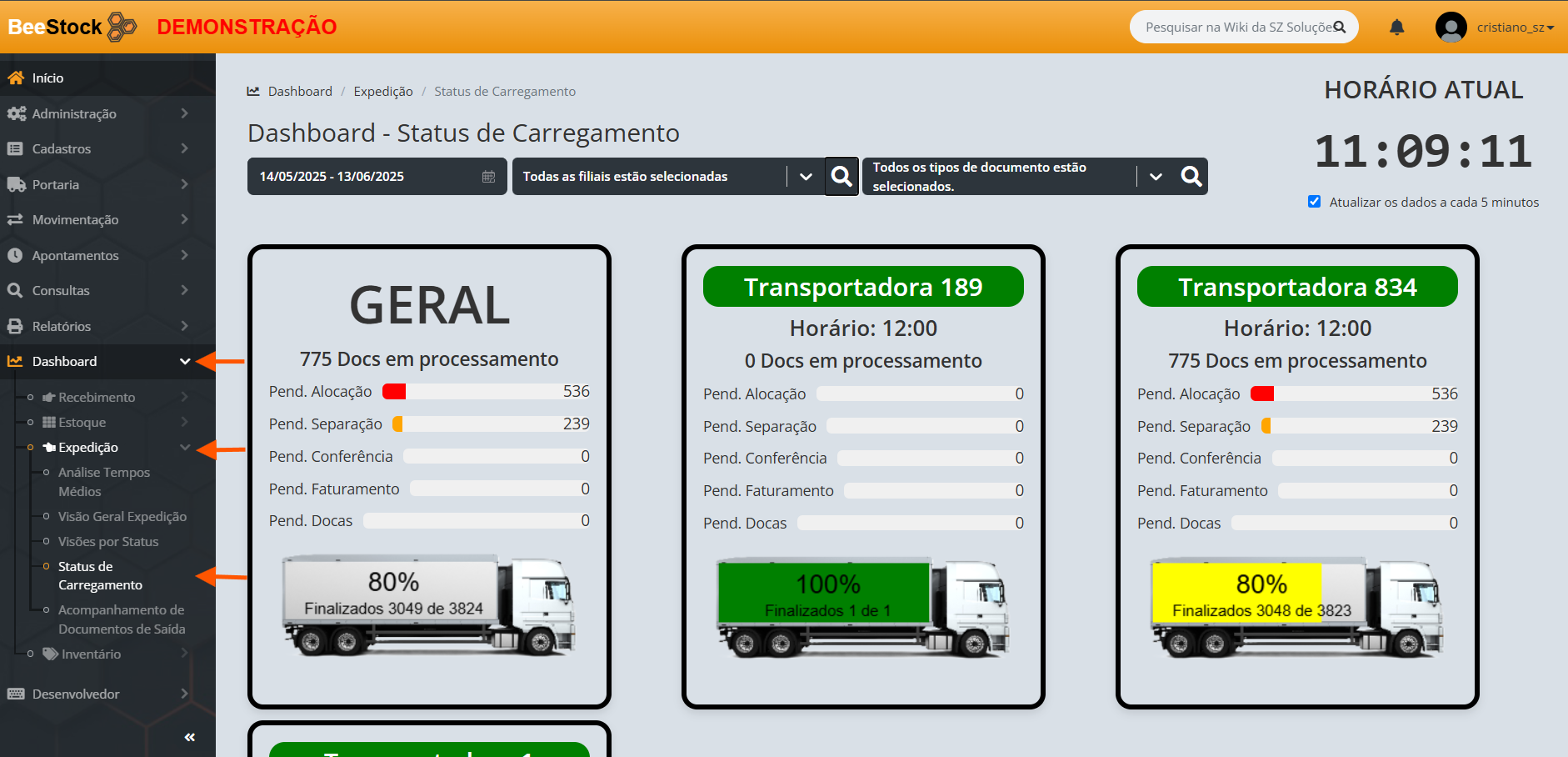Select Visão Geral Expedição menu item
Screen dimensions: 1568x757
click(122, 517)
